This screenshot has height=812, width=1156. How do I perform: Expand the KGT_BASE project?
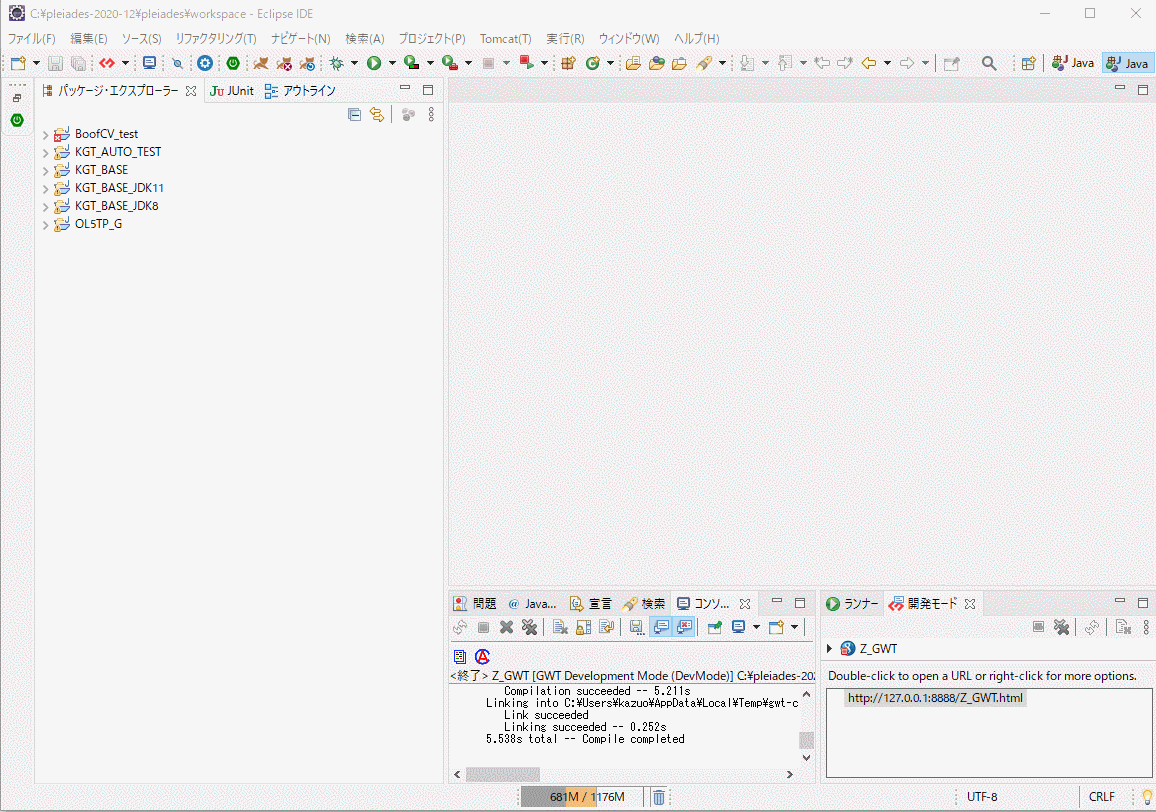[x=46, y=169]
